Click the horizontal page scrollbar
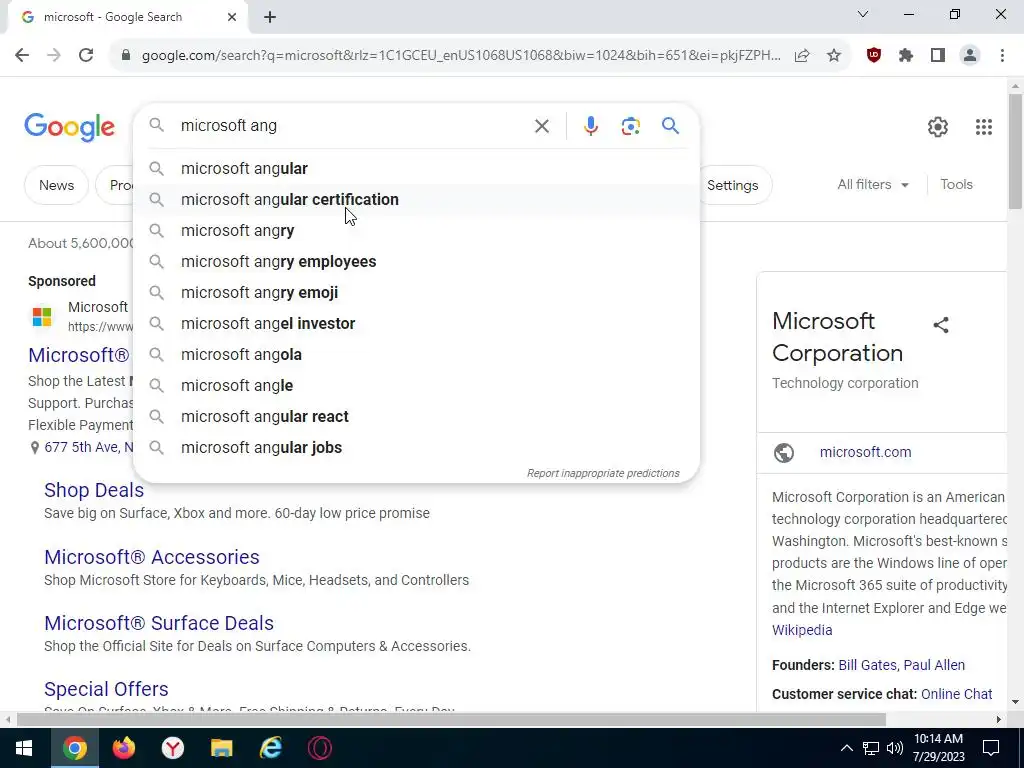Image resolution: width=1024 pixels, height=768 pixels. click(x=451, y=720)
